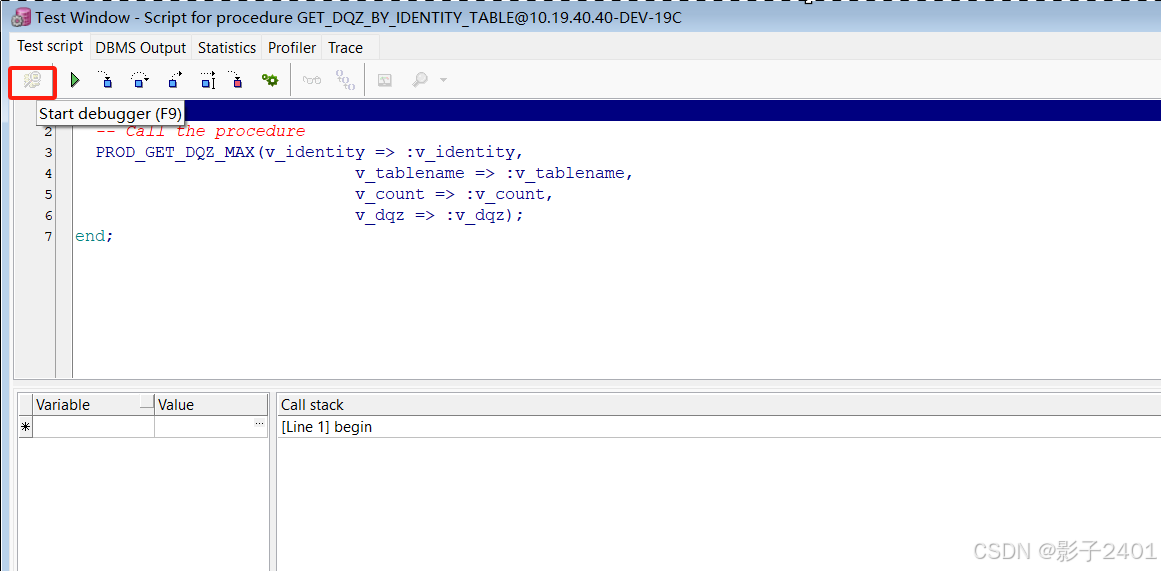Click the 'v_count => :v_count,' line
This screenshot has width=1161, height=571.
coord(454,194)
